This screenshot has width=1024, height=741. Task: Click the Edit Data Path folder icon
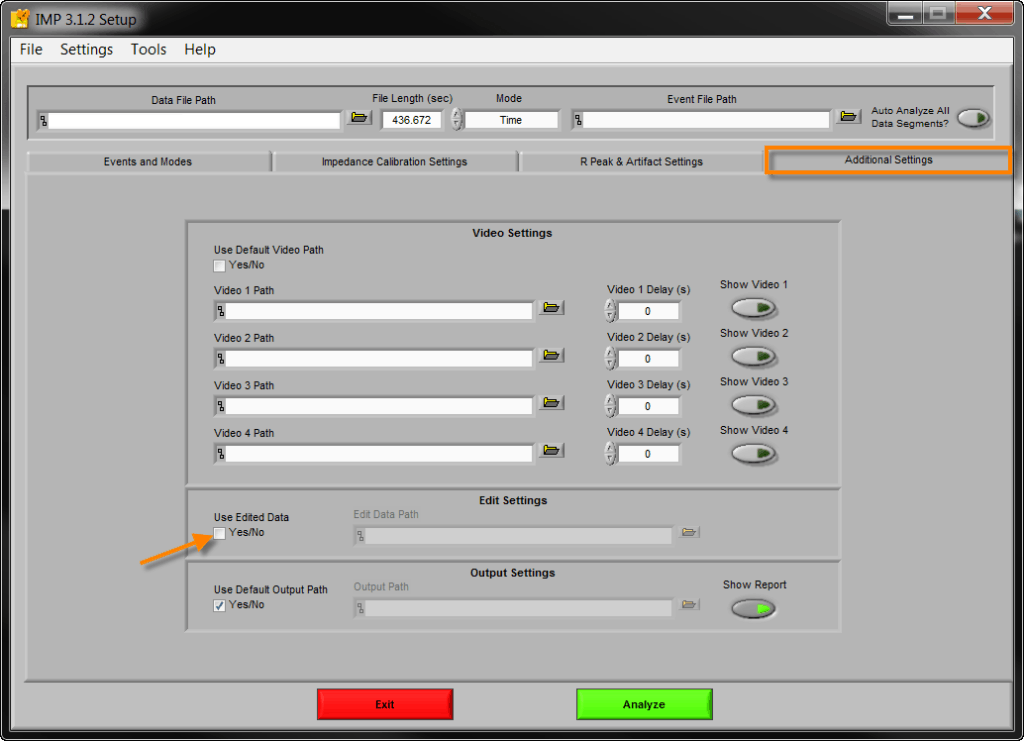pos(689,532)
